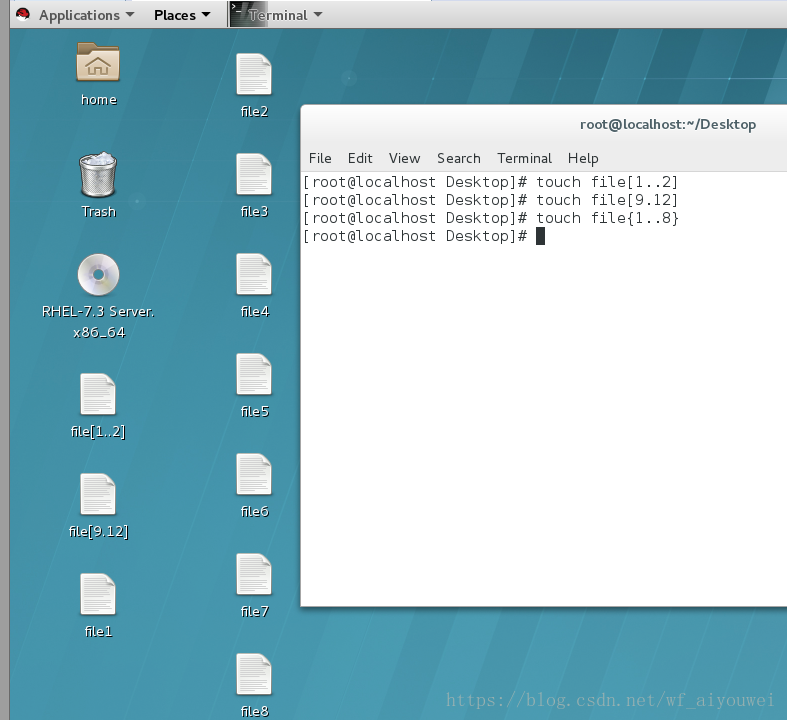The image size is (787, 720).
Task: Select the file6 desktop icon
Action: pos(254,474)
